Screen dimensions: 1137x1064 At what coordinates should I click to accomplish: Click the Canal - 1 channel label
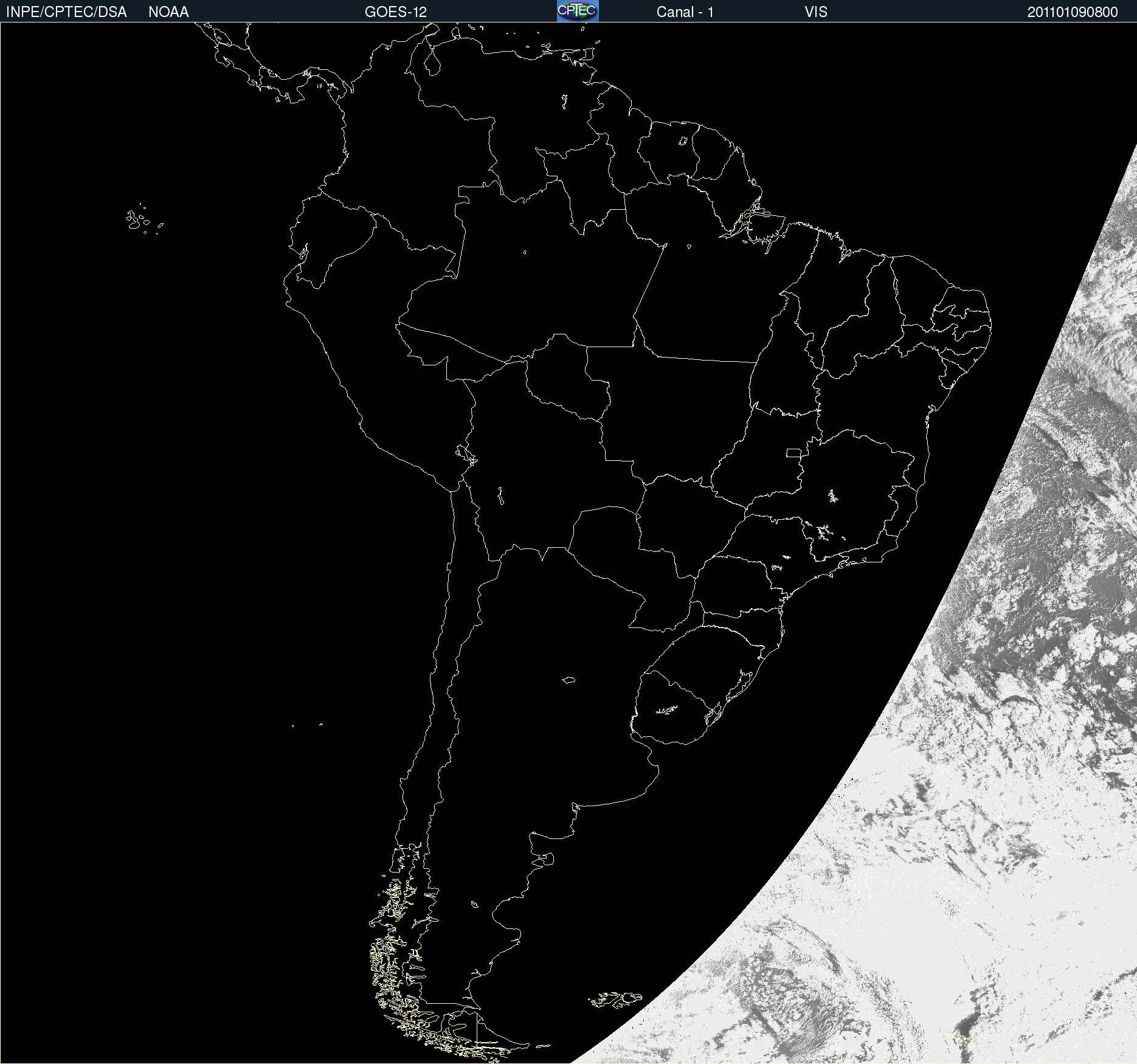(x=685, y=12)
